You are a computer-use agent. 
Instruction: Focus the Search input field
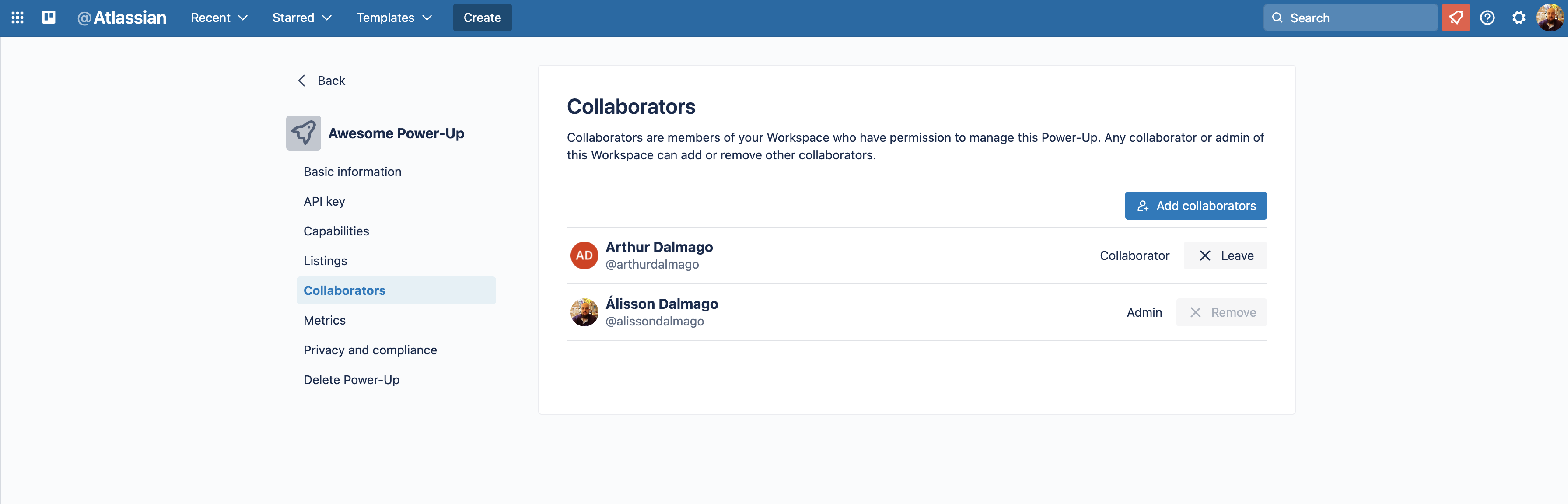(x=1350, y=17)
